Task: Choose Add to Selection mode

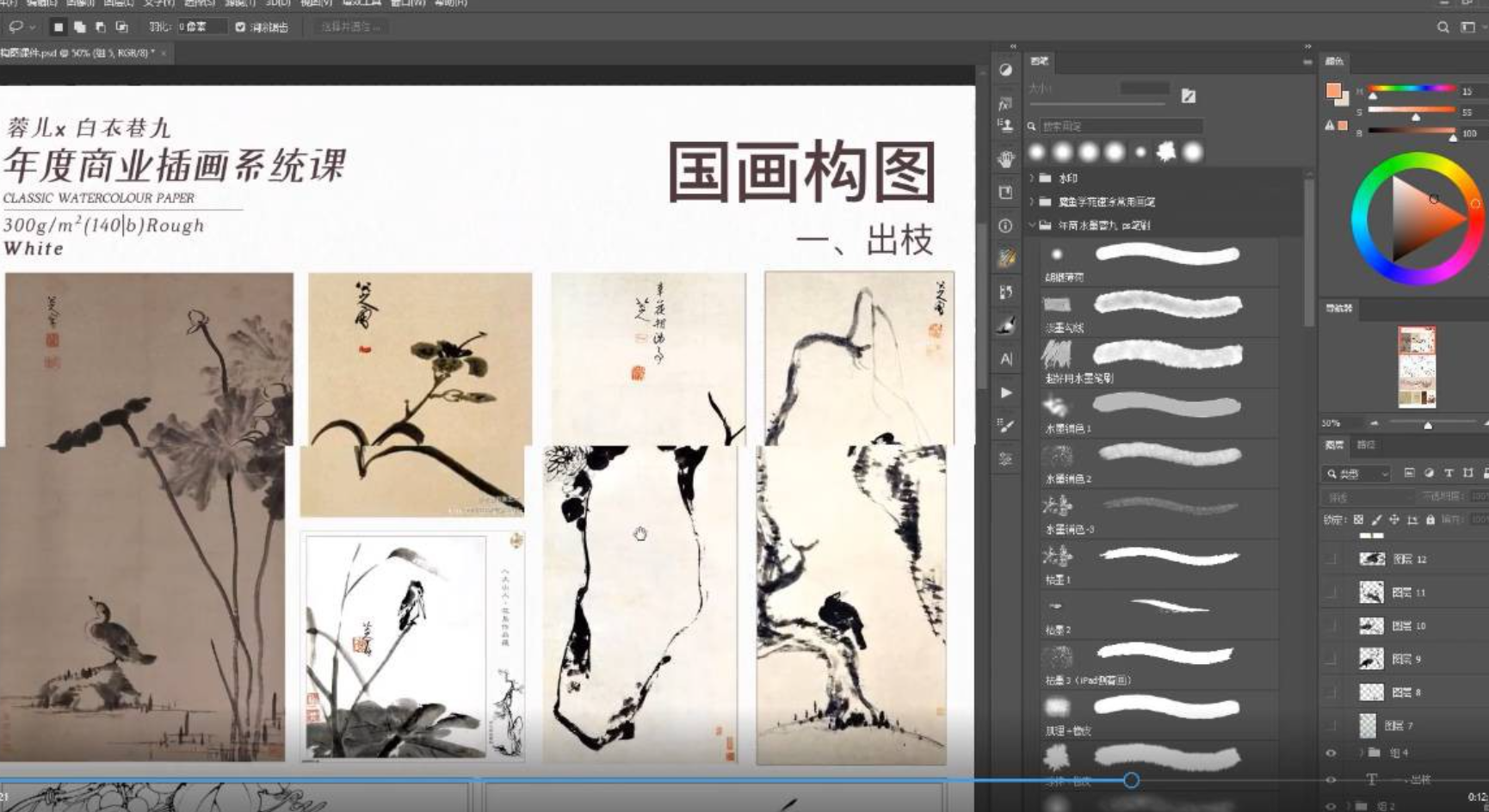Action: (79, 27)
